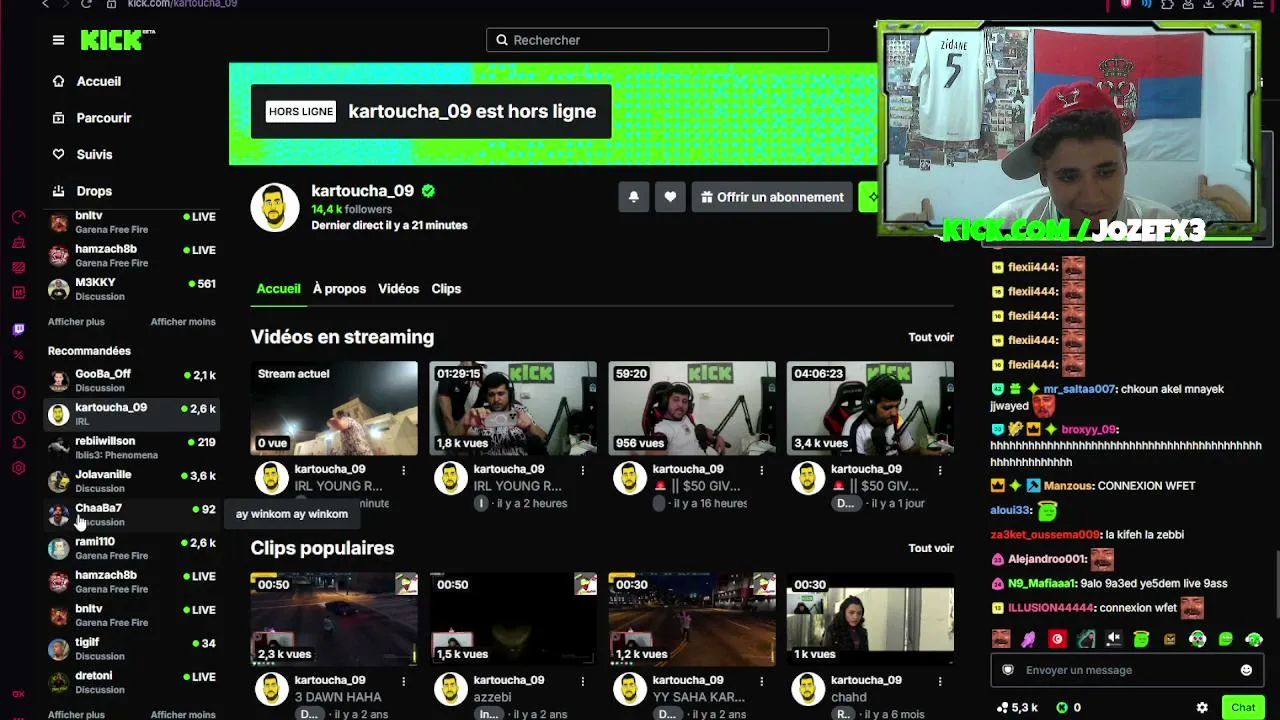Switch to the À propos tab

coord(339,289)
